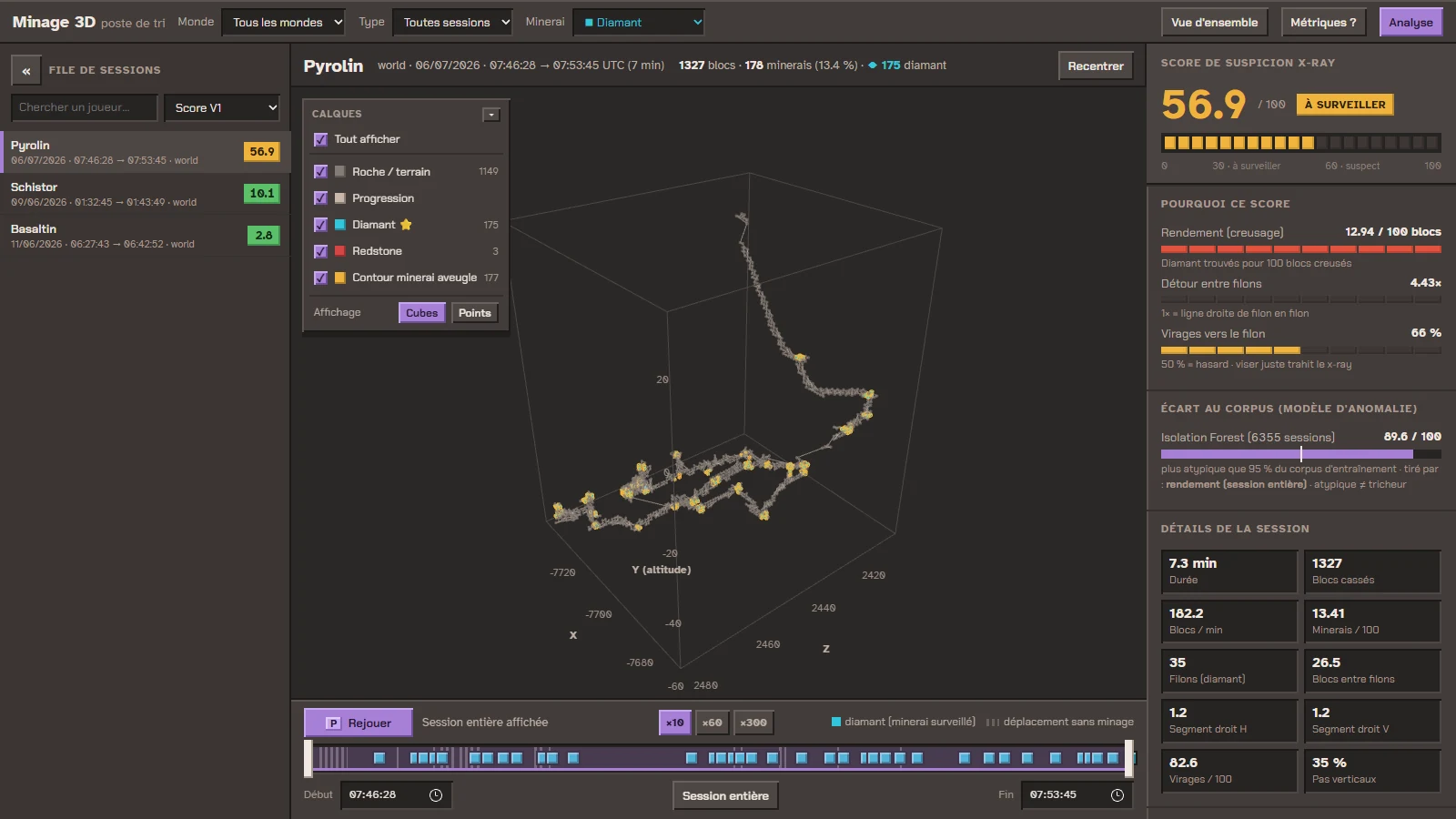The width and height of the screenshot is (1456, 819).
Task: Switch display to Cubes
Action: pos(421,313)
